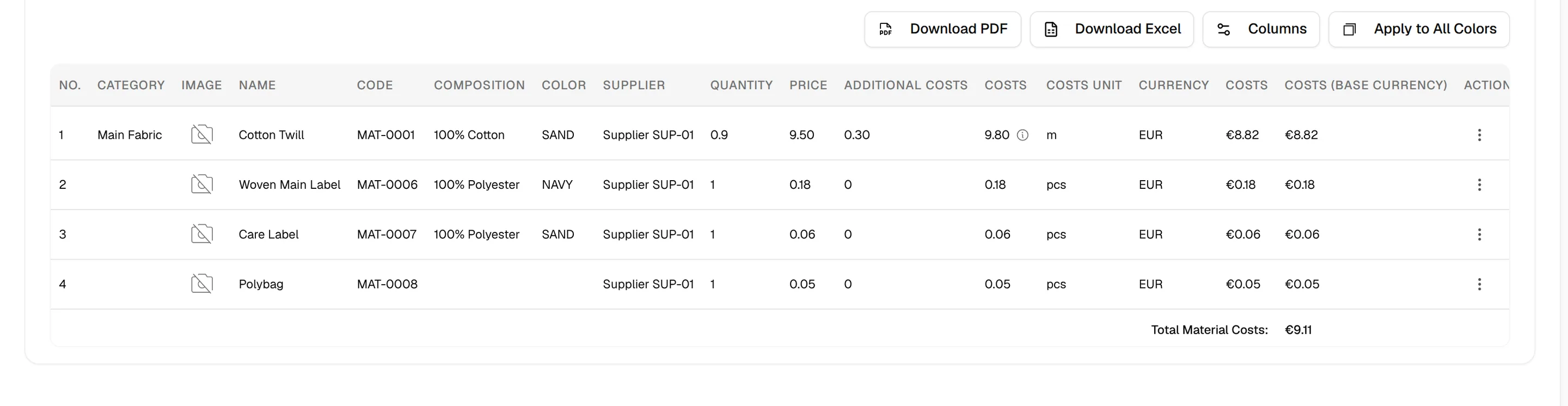The height and width of the screenshot is (406, 1568).
Task: Open the Woven Main Label row actions menu
Action: pos(1479,184)
